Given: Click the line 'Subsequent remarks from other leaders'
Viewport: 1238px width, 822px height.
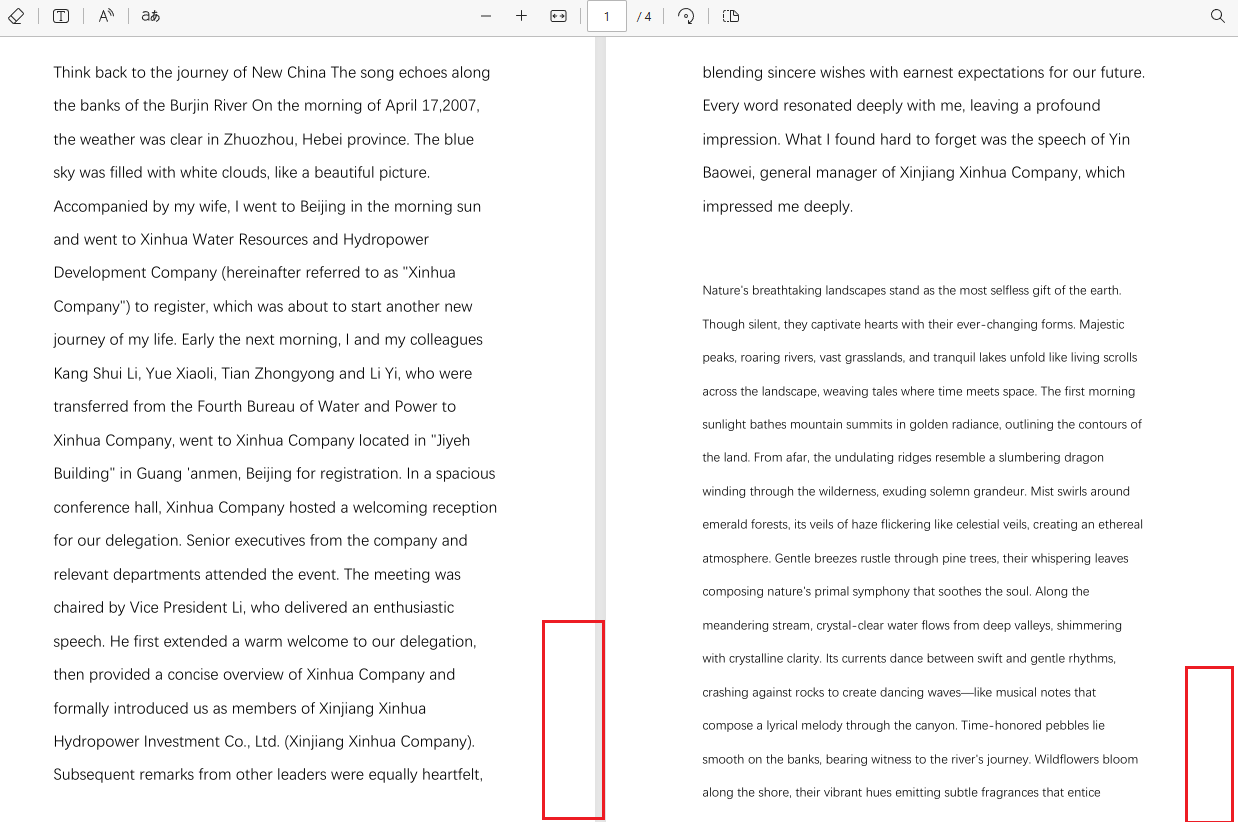Looking at the screenshot, I should point(269,774).
